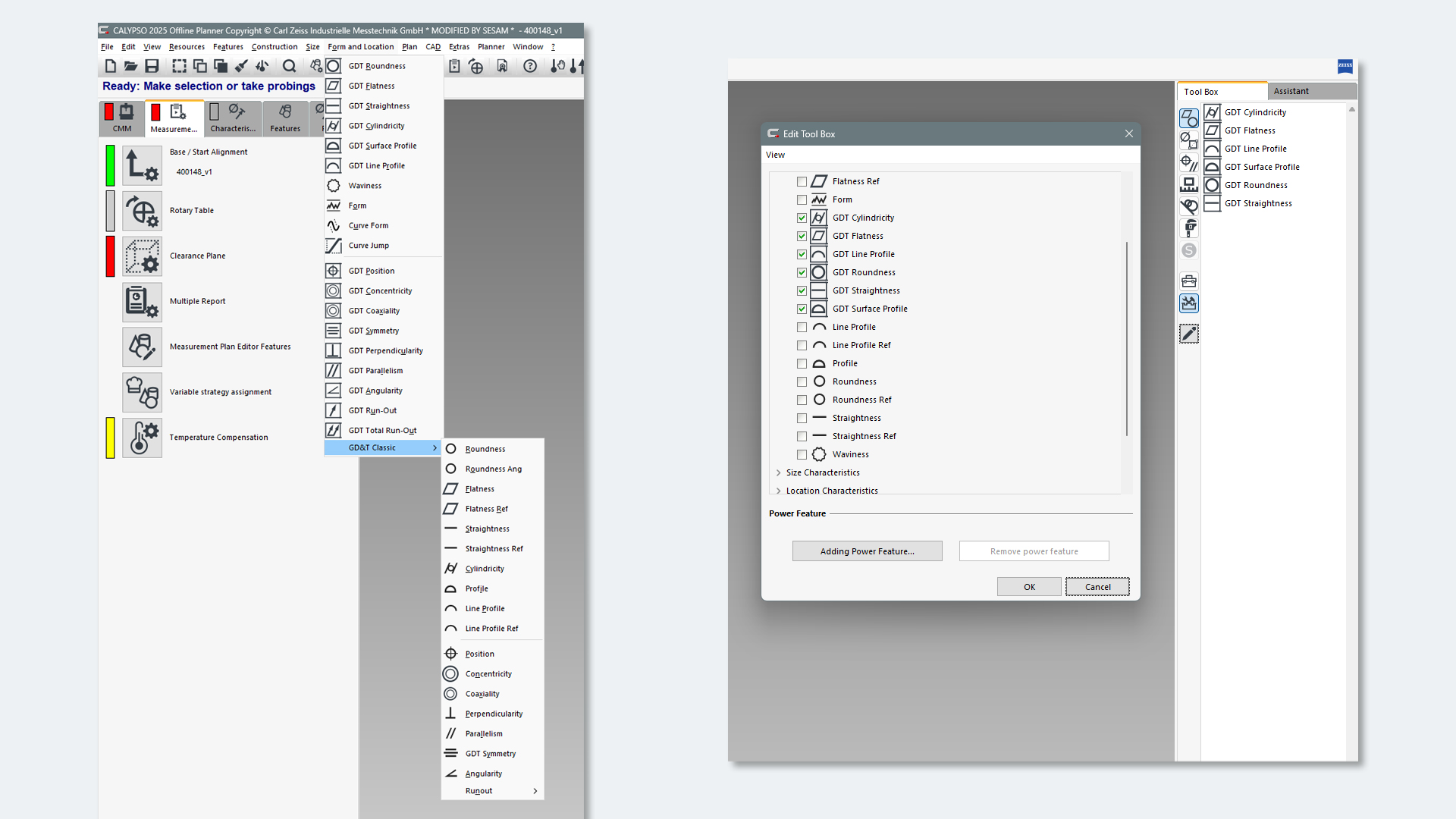Click the dialog list vertical scrollbar
The image size is (1456, 819).
pyautogui.click(x=1126, y=338)
